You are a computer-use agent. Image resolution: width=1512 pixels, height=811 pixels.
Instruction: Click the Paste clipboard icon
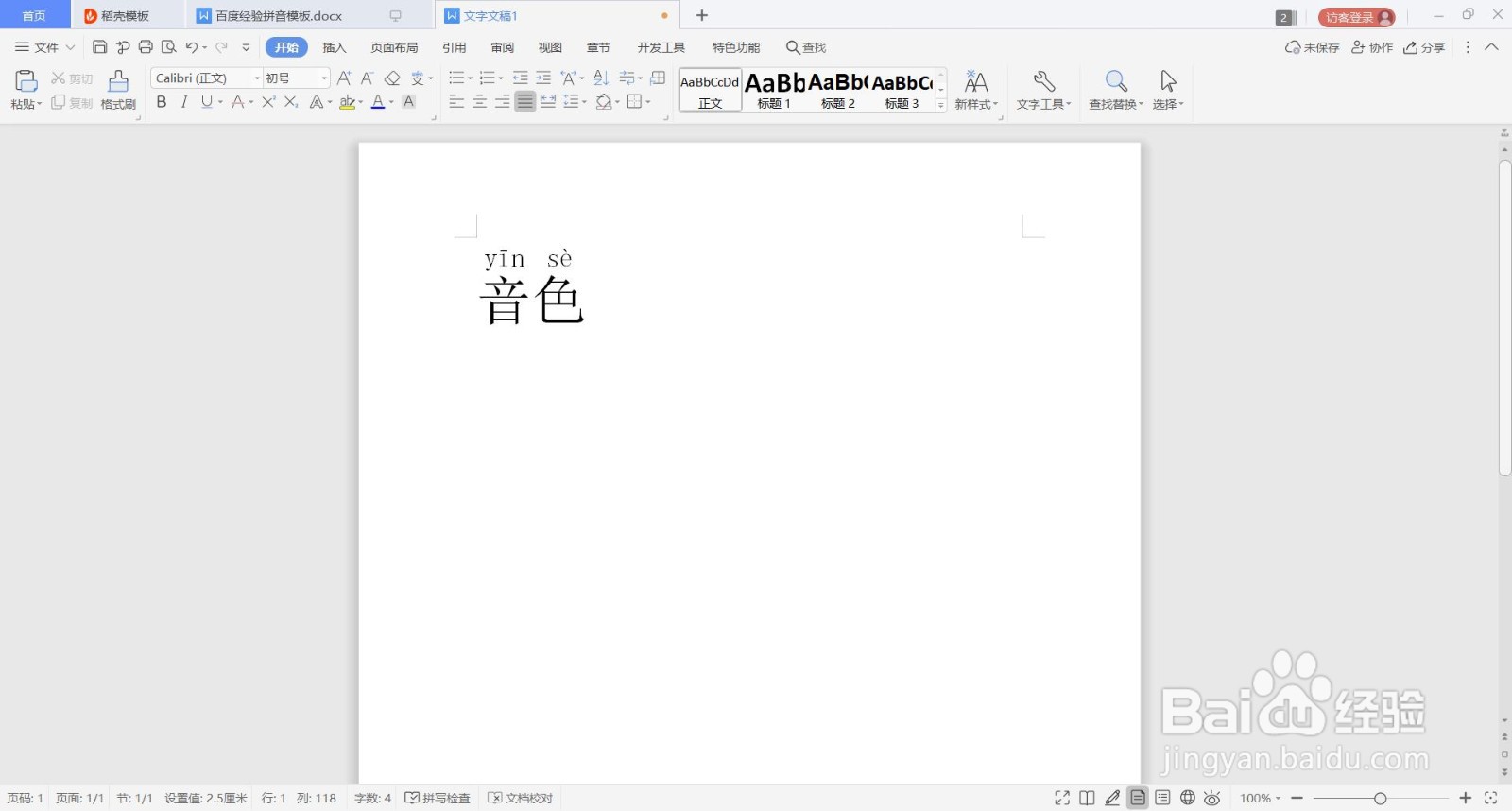point(26,81)
